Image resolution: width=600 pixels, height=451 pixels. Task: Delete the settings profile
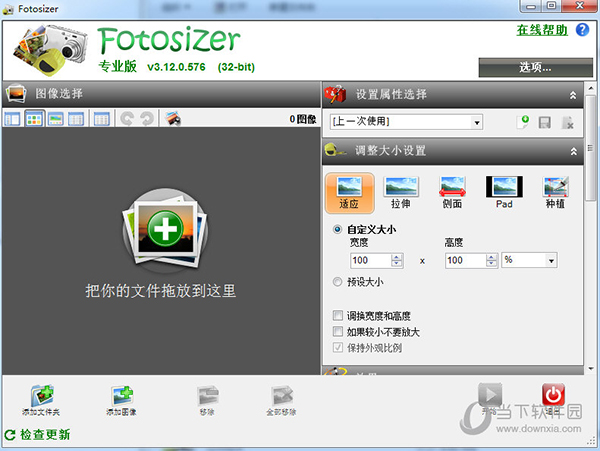(x=567, y=122)
